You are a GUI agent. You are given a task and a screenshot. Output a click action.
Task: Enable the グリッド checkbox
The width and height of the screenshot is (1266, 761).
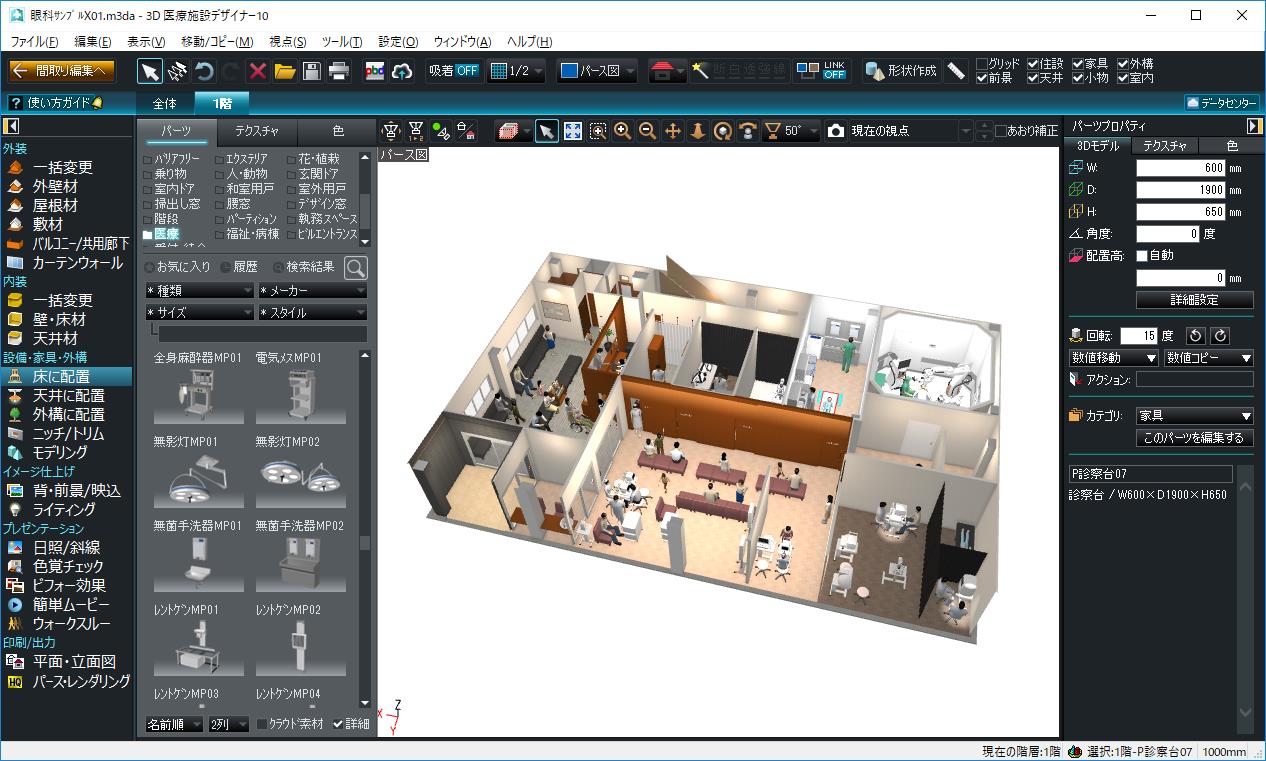(982, 64)
